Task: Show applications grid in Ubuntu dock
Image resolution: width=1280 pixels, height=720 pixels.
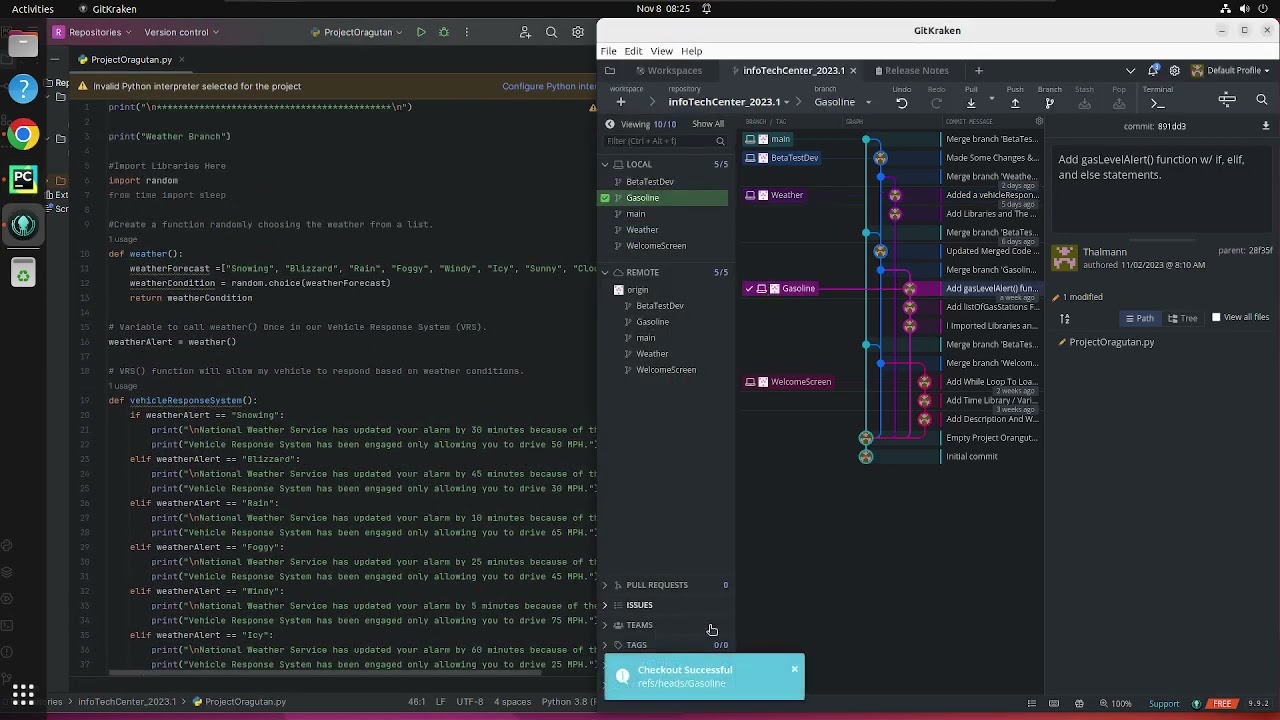Action: tap(23, 694)
